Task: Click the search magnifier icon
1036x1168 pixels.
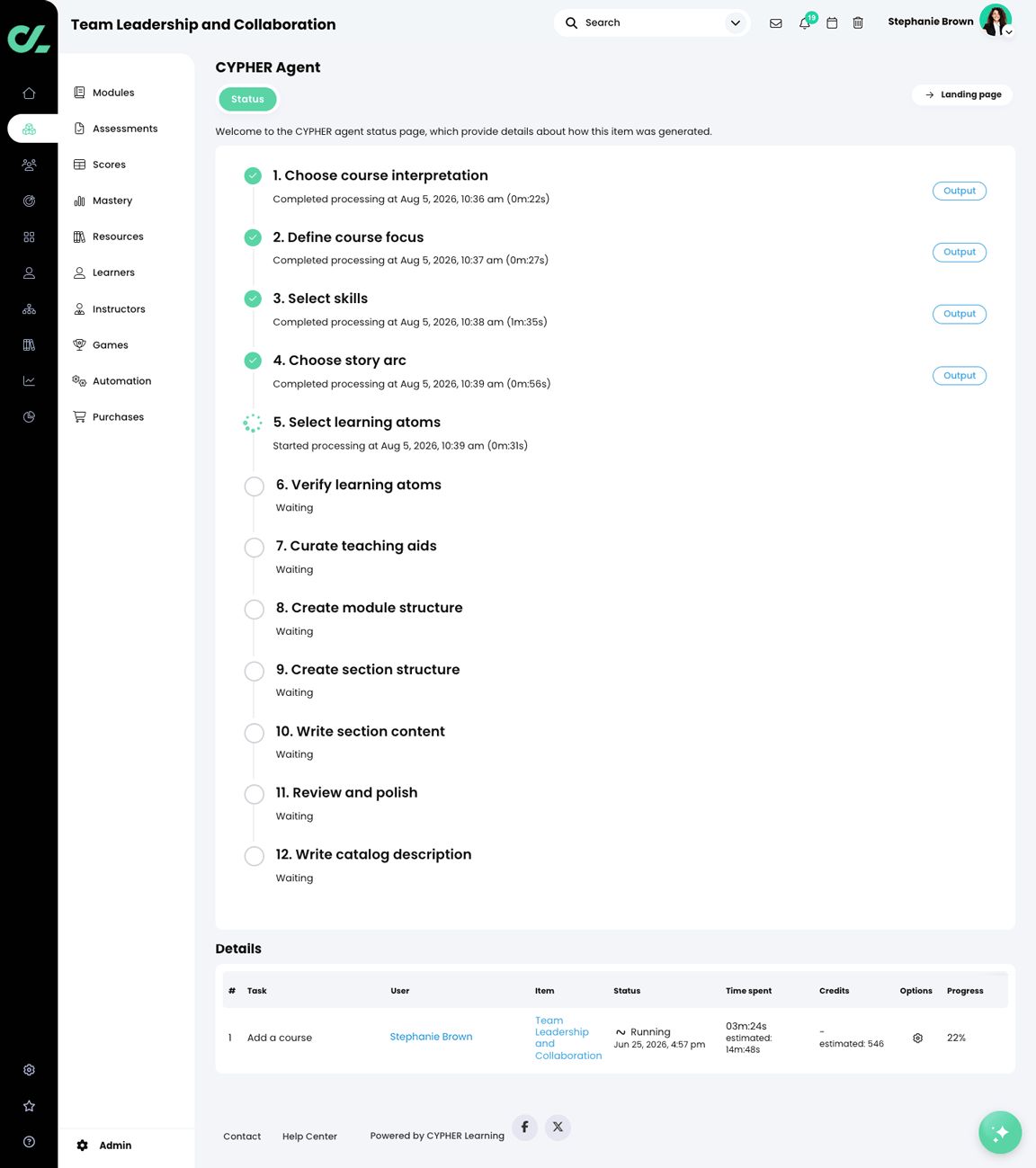Action: [571, 22]
